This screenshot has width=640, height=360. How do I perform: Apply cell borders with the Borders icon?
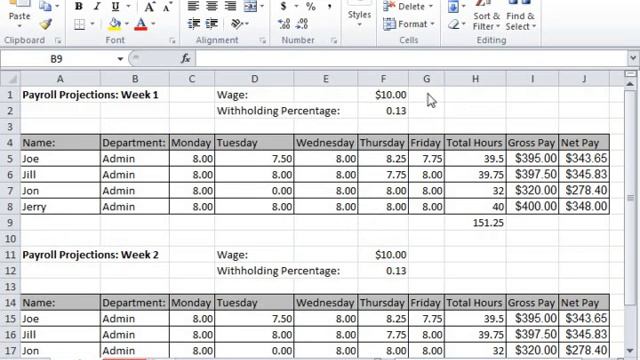point(80,24)
